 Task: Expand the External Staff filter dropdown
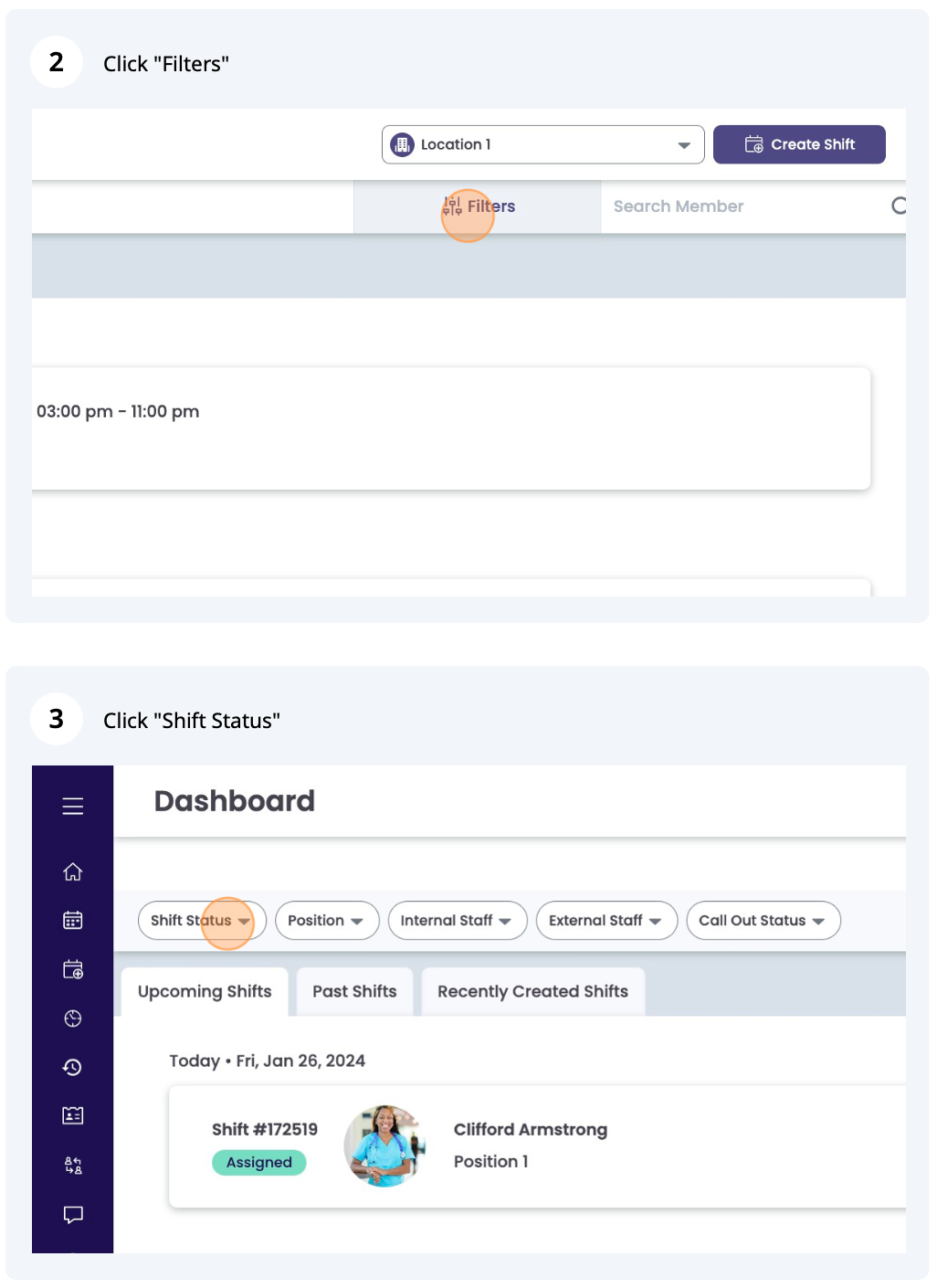pyautogui.click(x=606, y=921)
